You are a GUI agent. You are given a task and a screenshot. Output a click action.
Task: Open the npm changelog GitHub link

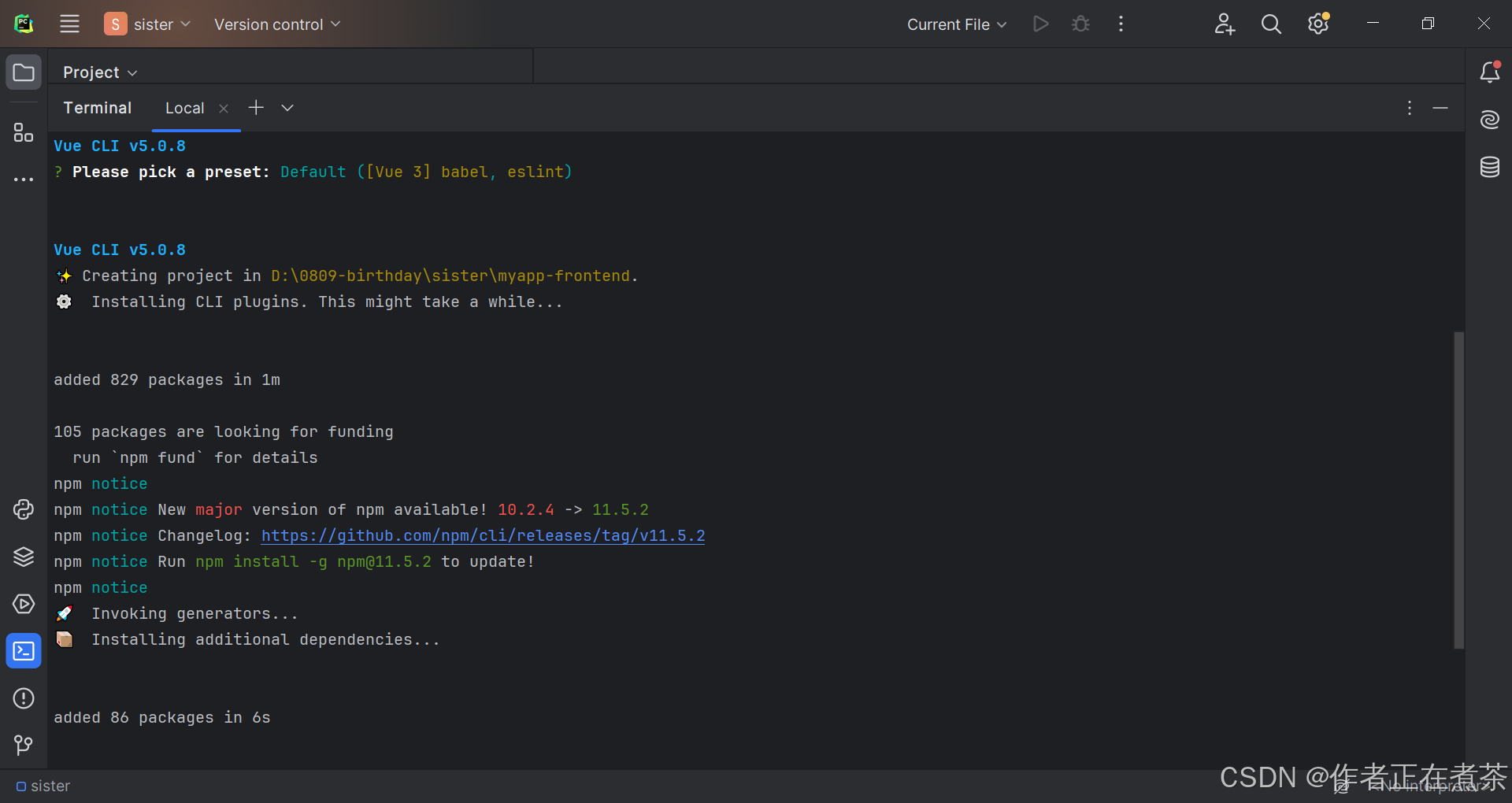(x=483, y=536)
